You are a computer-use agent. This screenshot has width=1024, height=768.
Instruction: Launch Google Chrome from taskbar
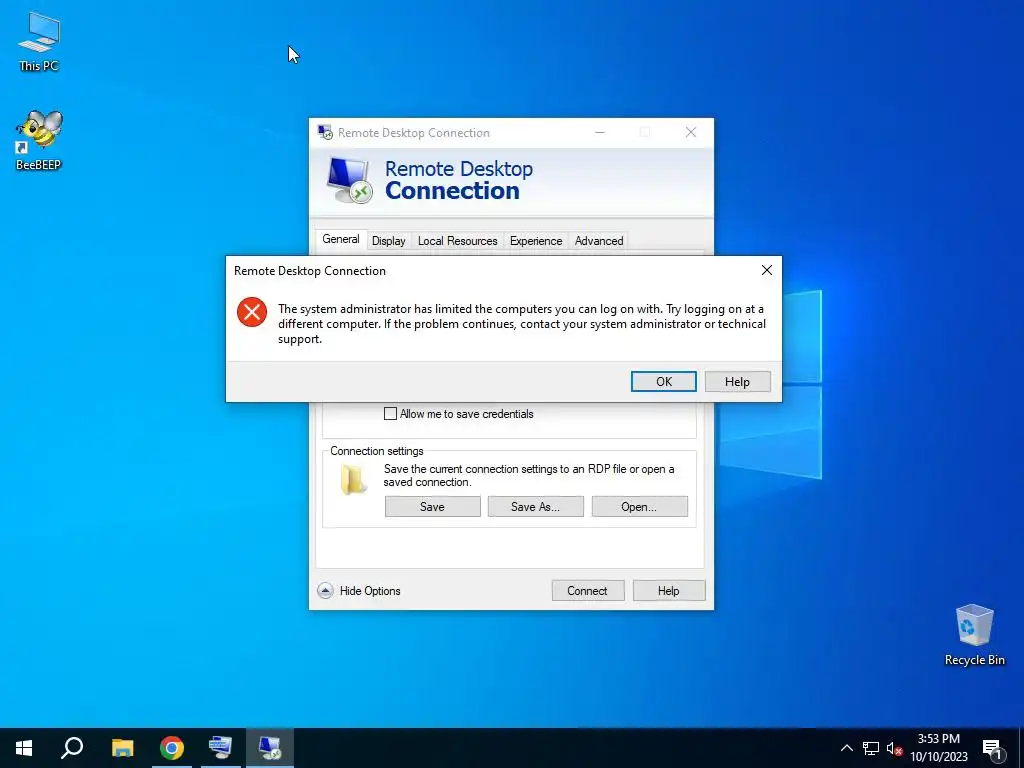click(x=172, y=748)
